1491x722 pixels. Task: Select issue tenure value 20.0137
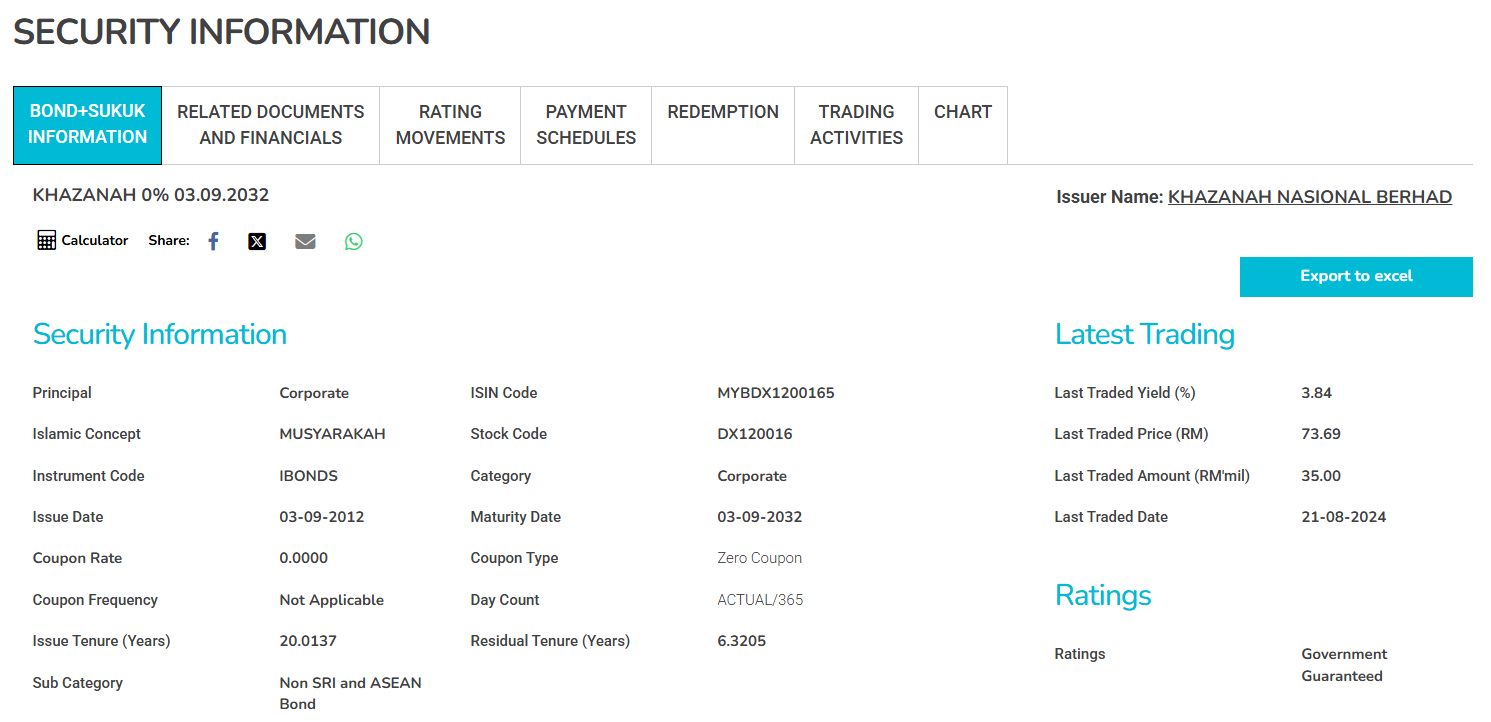point(308,641)
